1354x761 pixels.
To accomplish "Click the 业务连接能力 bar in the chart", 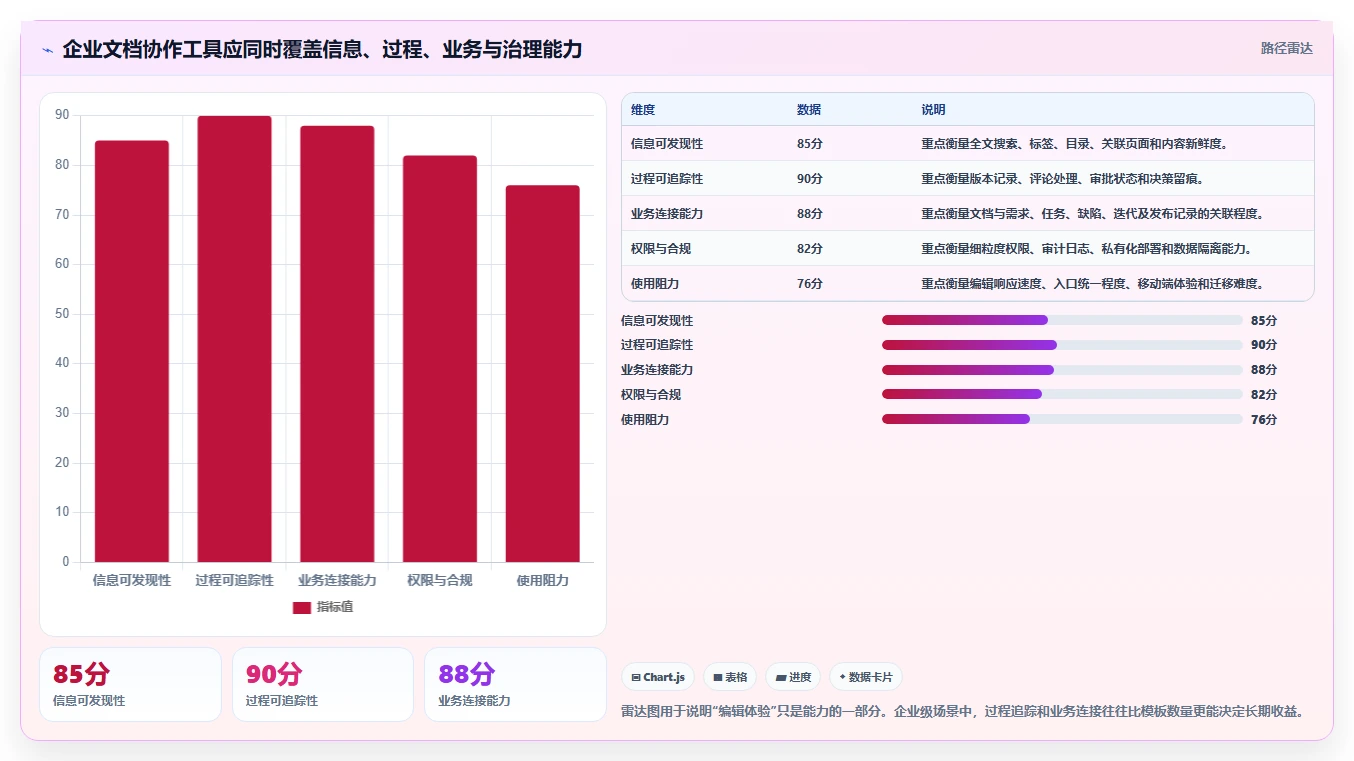I will point(337,344).
